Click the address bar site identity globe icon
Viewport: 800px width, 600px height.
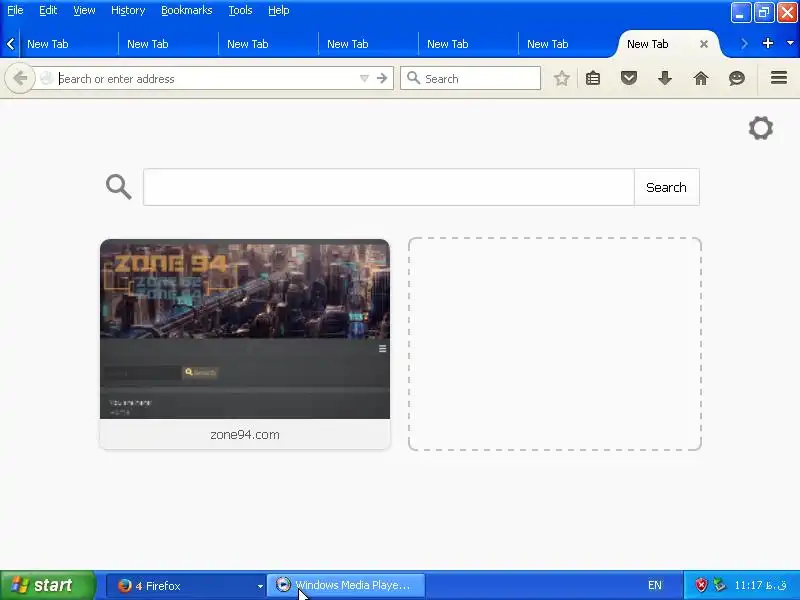46,79
